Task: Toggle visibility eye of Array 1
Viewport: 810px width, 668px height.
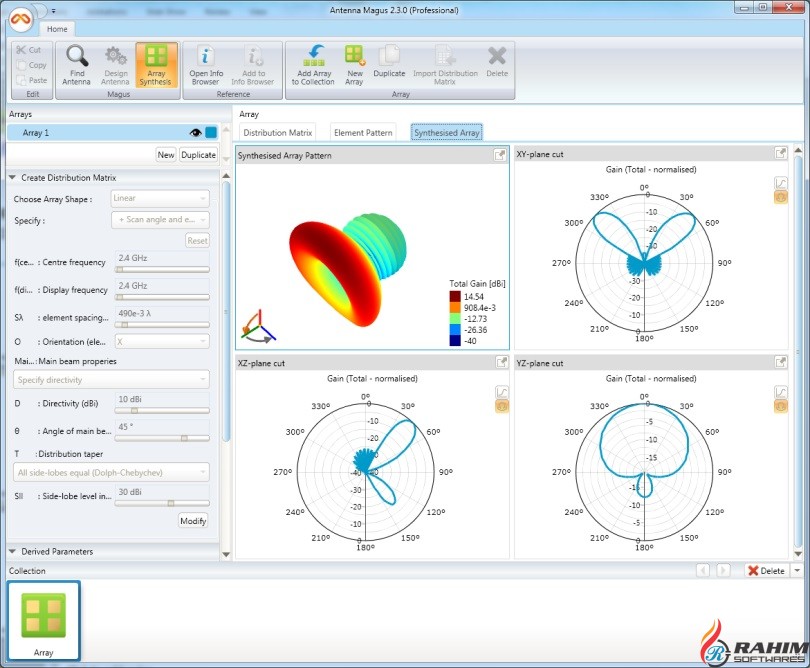Action: coord(195,133)
